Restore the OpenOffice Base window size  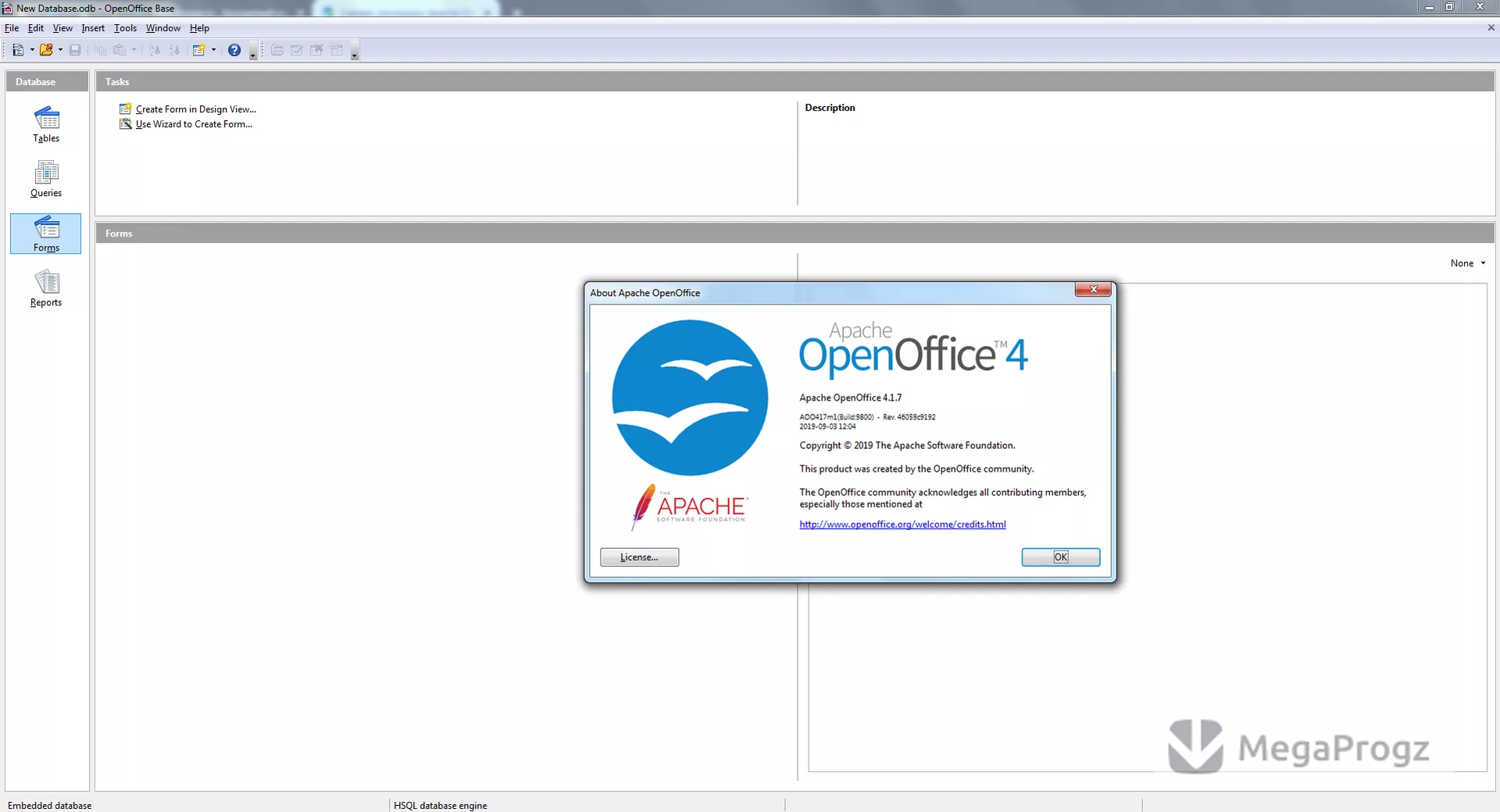point(1450,7)
